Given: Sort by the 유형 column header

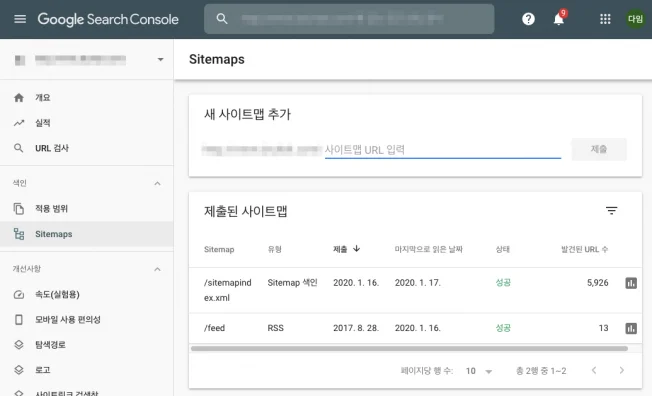Looking at the screenshot, I should point(274,249).
